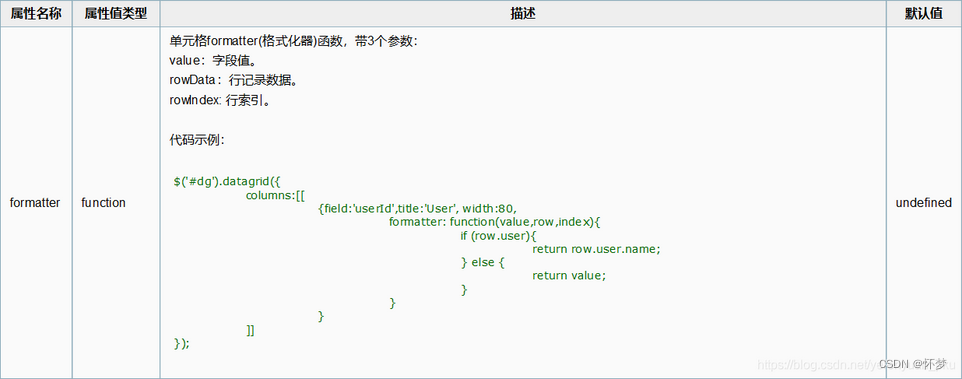Select the undefined default value cell
Viewport: 962px width, 379px height.
coord(924,202)
